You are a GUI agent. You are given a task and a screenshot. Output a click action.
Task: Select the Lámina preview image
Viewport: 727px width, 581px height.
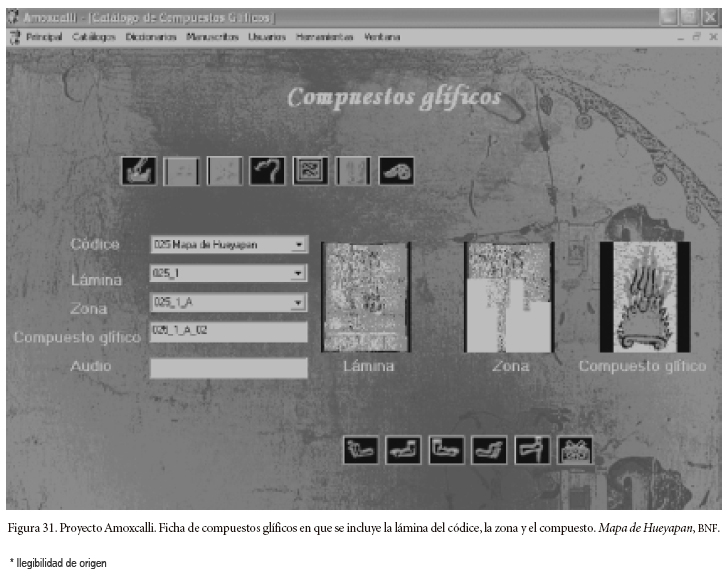coord(366,296)
